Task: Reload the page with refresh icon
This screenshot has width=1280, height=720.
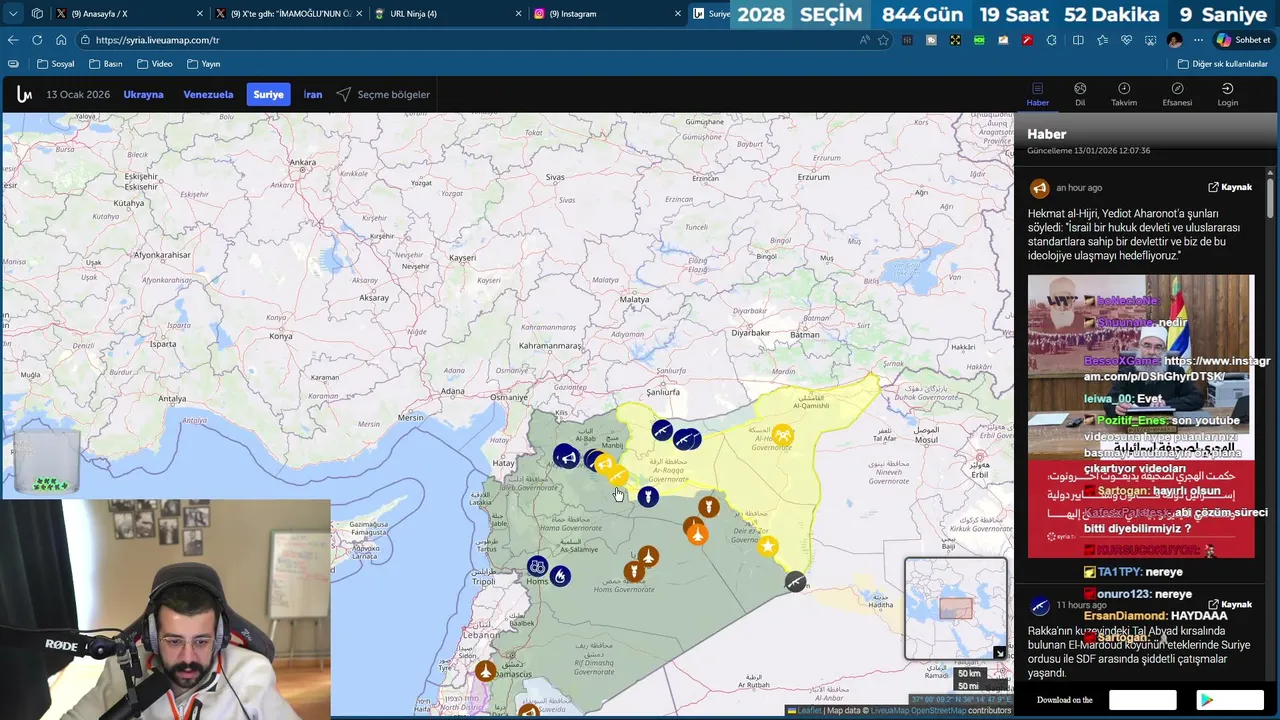Action: tap(37, 40)
